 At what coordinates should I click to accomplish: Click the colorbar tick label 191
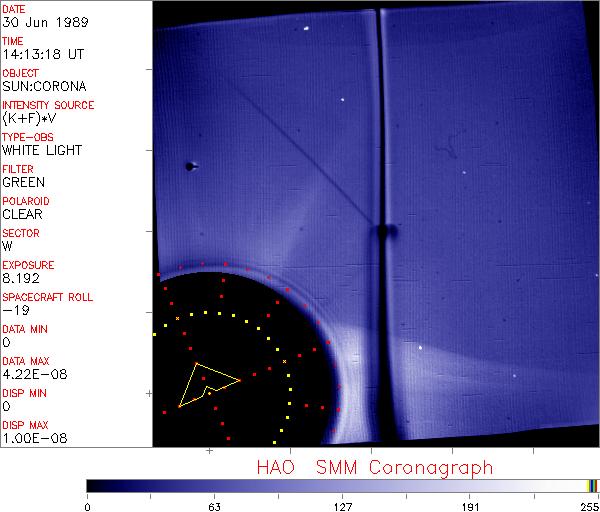470,507
